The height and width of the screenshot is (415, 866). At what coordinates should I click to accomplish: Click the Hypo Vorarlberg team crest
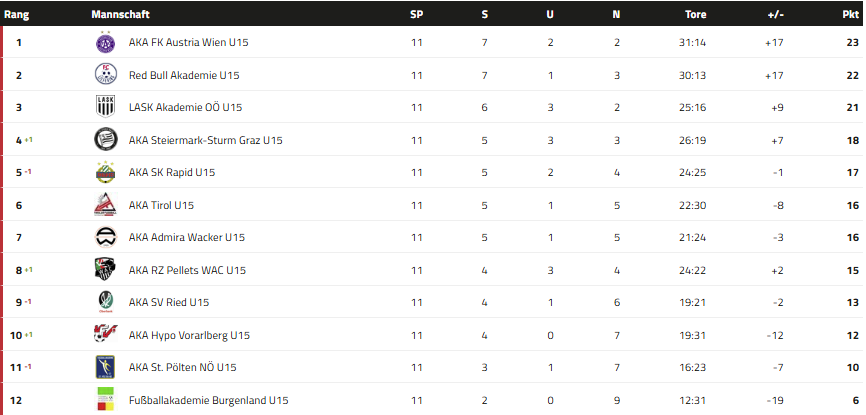point(105,335)
